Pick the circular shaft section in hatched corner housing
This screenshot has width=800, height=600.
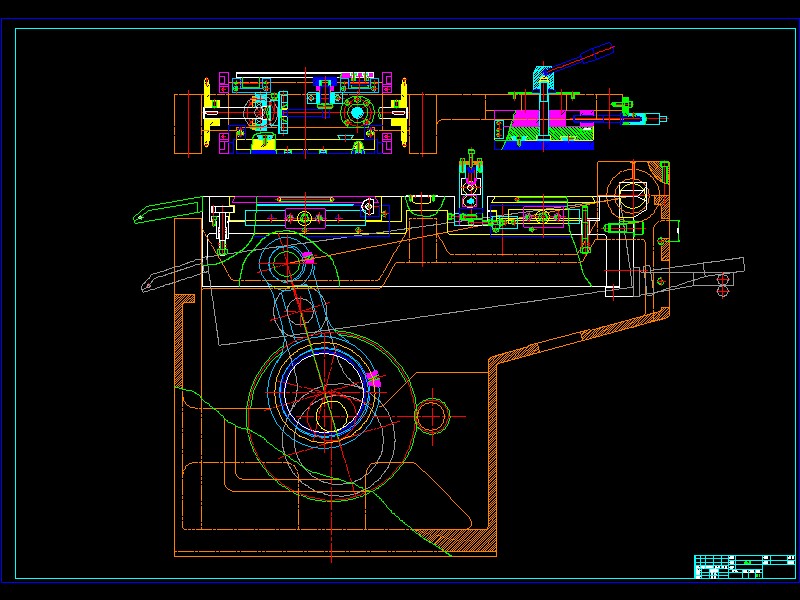click(632, 196)
